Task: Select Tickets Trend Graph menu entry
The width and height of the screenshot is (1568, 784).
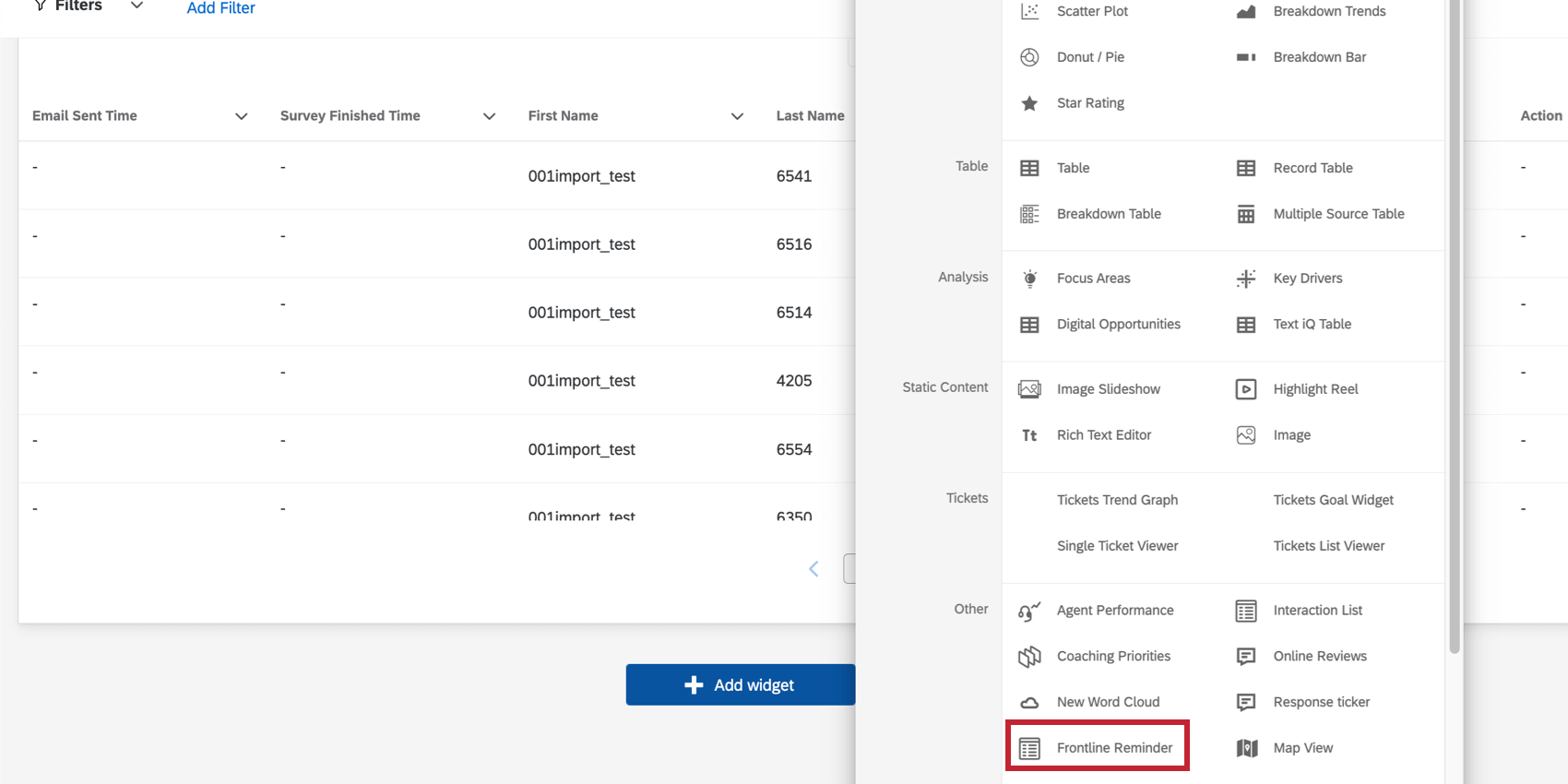Action: [1117, 500]
